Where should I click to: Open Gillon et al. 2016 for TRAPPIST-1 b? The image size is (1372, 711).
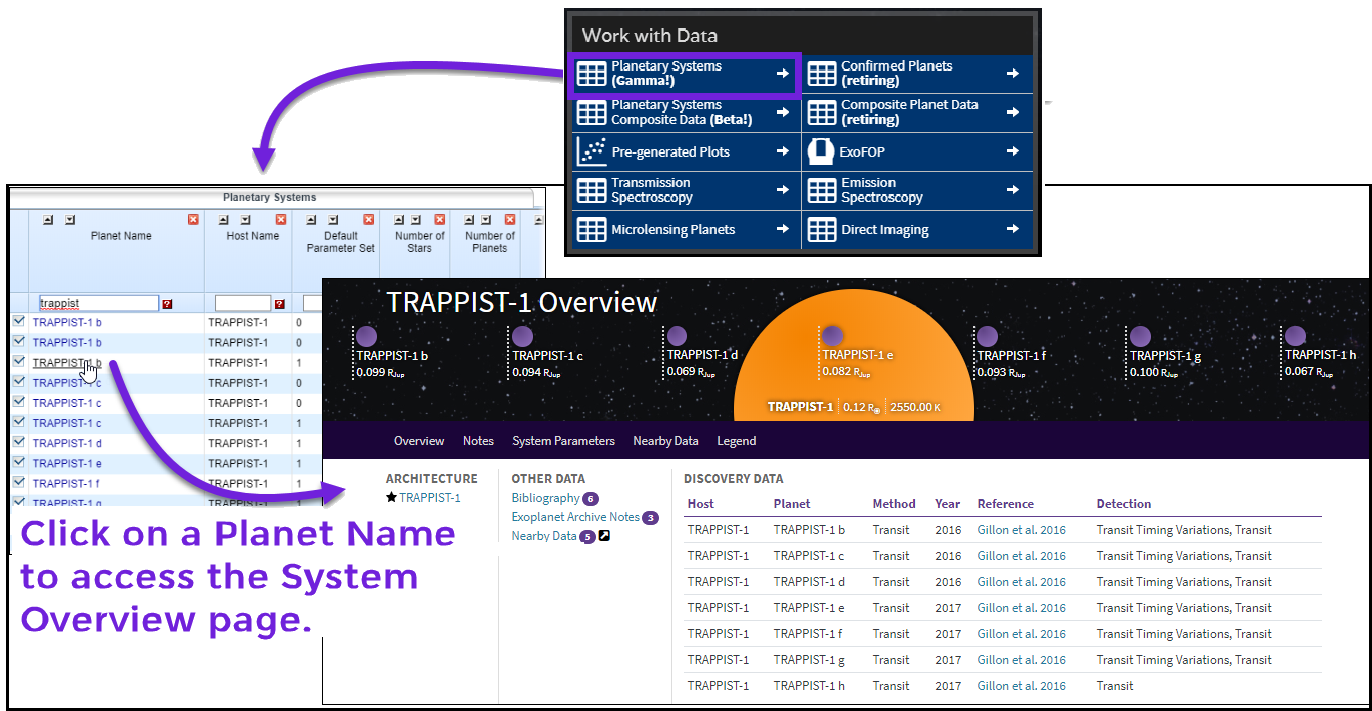click(1022, 530)
